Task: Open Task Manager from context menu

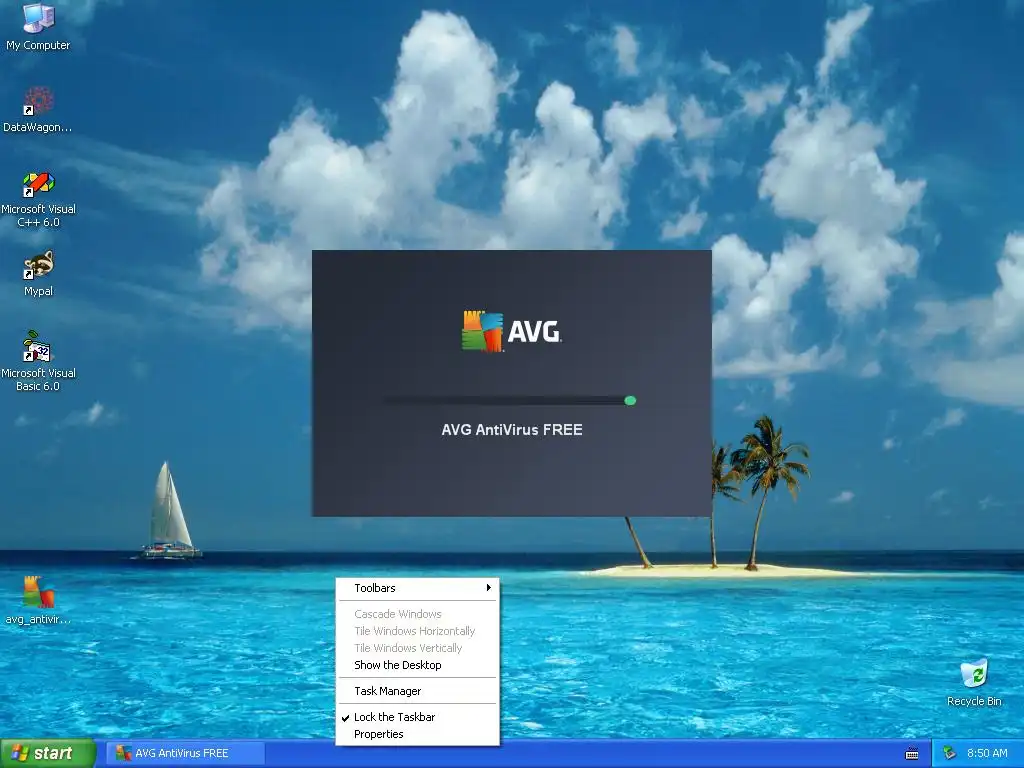Action: click(418, 691)
